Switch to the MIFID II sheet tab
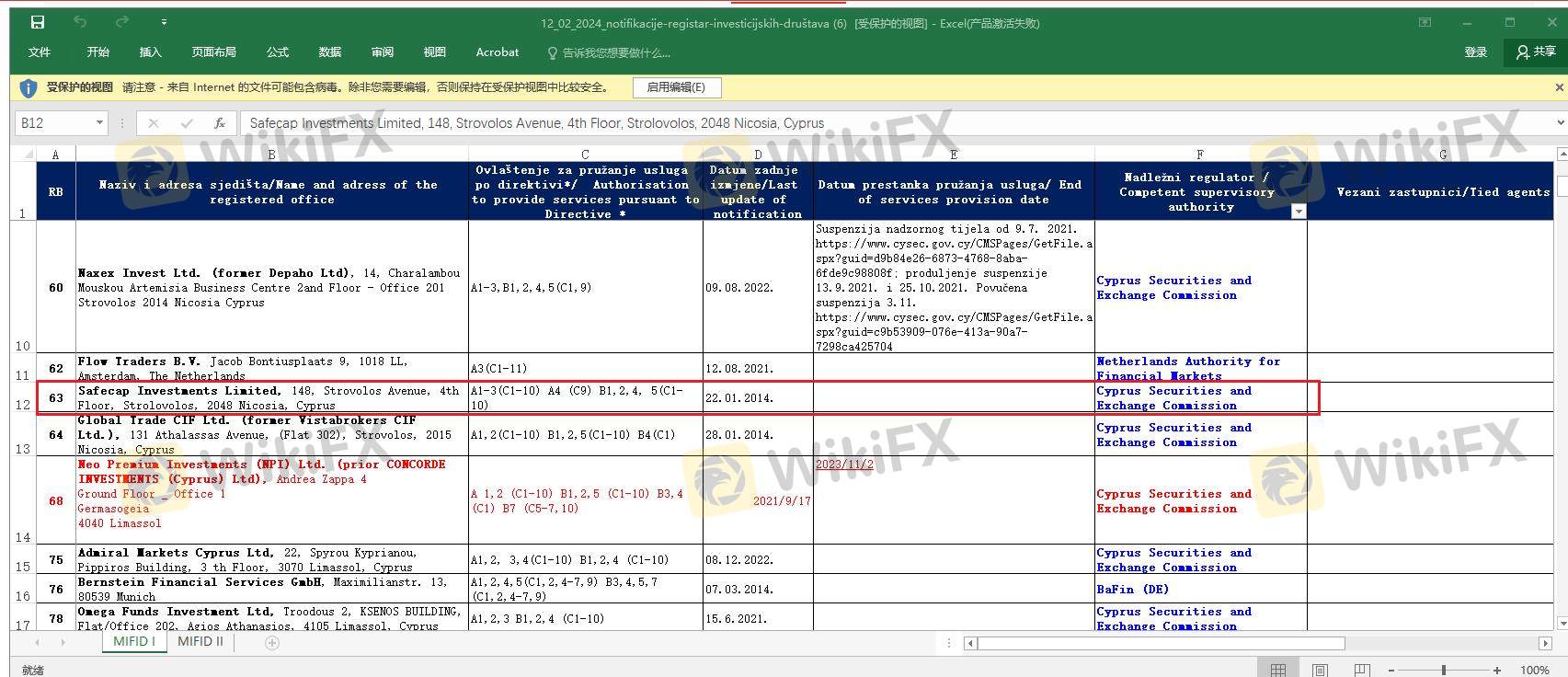1568x677 pixels. click(200, 641)
